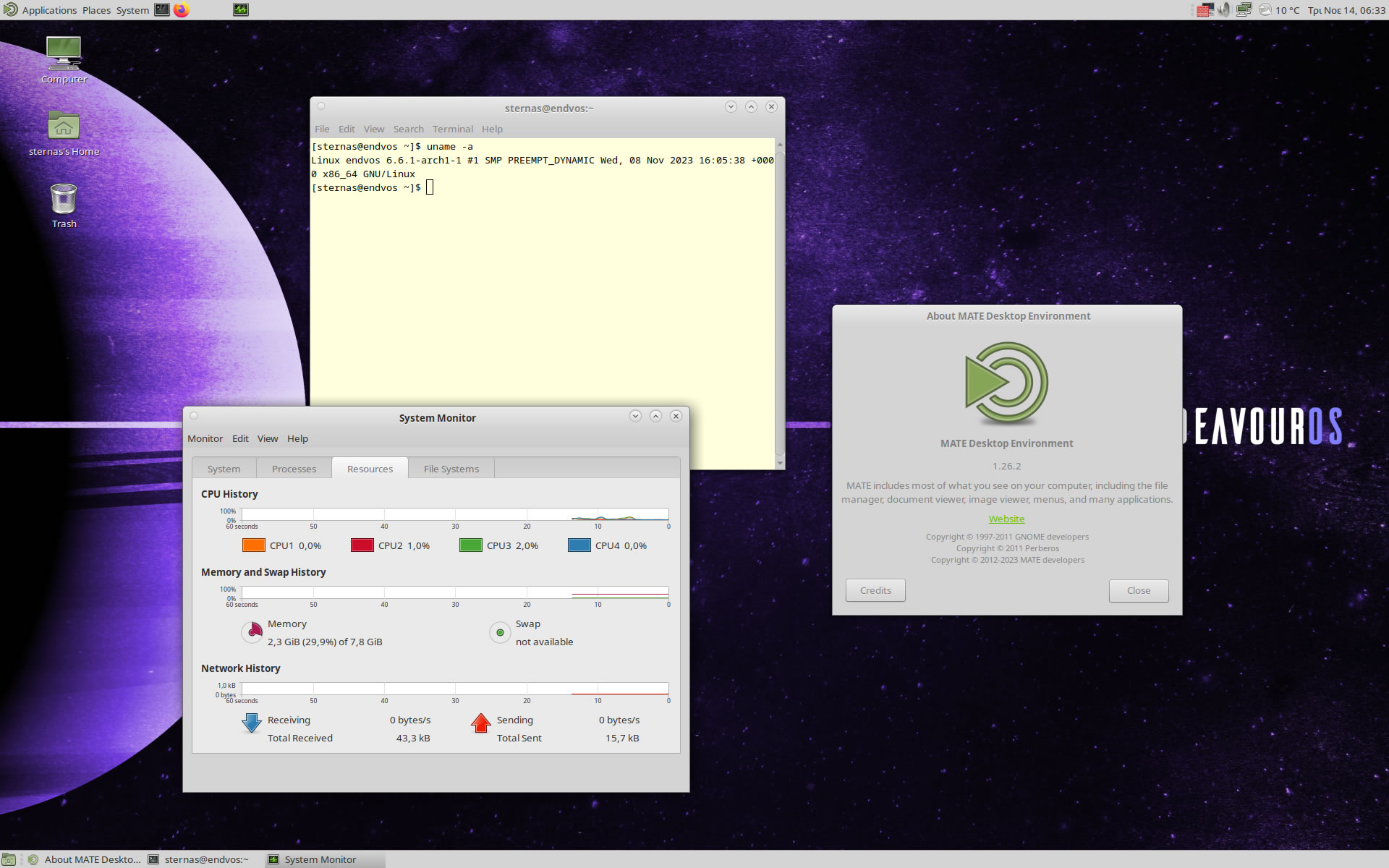The width and height of the screenshot is (1389, 868).
Task: Click the 10 °C temperature reading
Action: click(x=1287, y=10)
